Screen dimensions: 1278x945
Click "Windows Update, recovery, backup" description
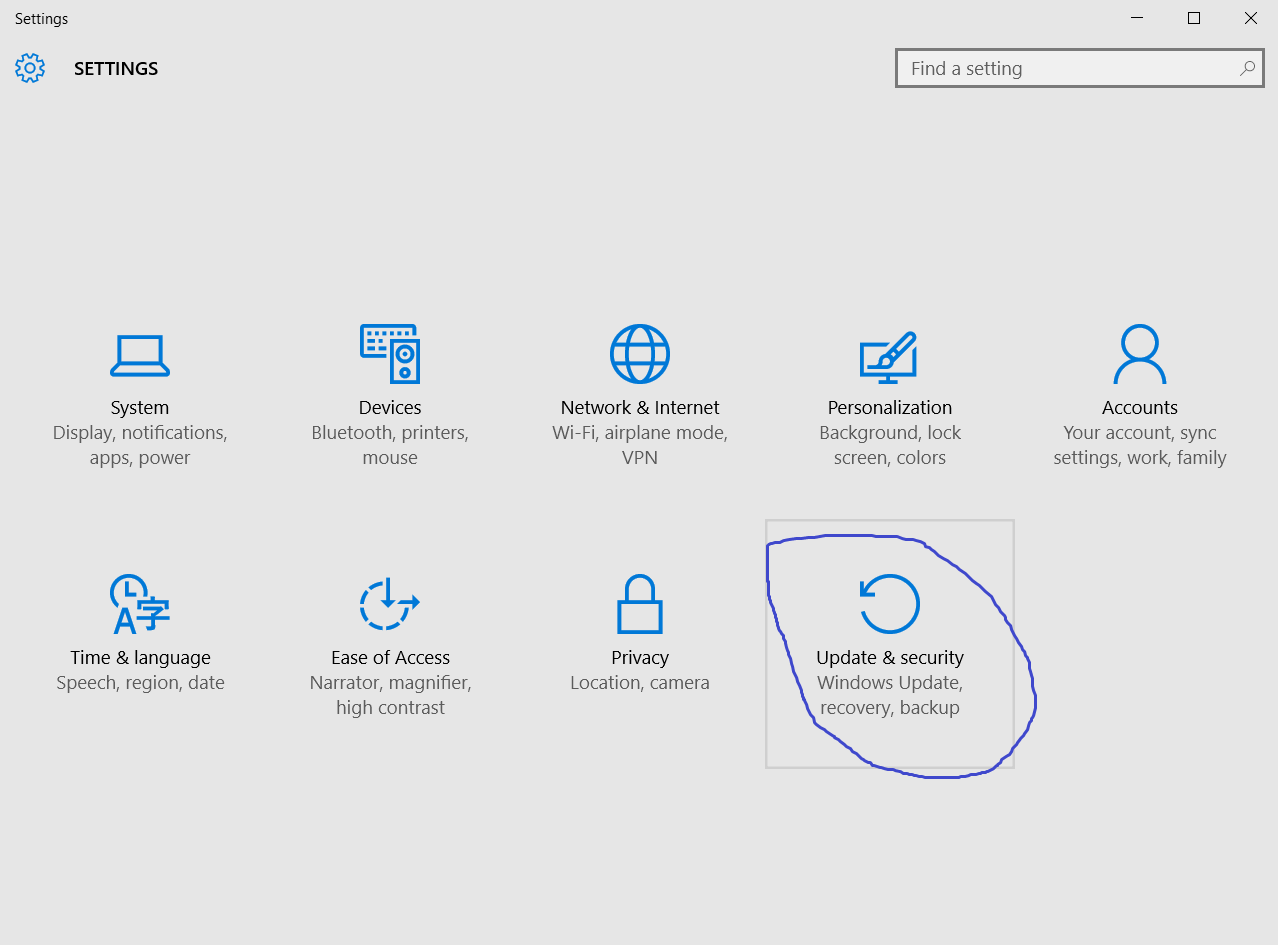coord(890,695)
